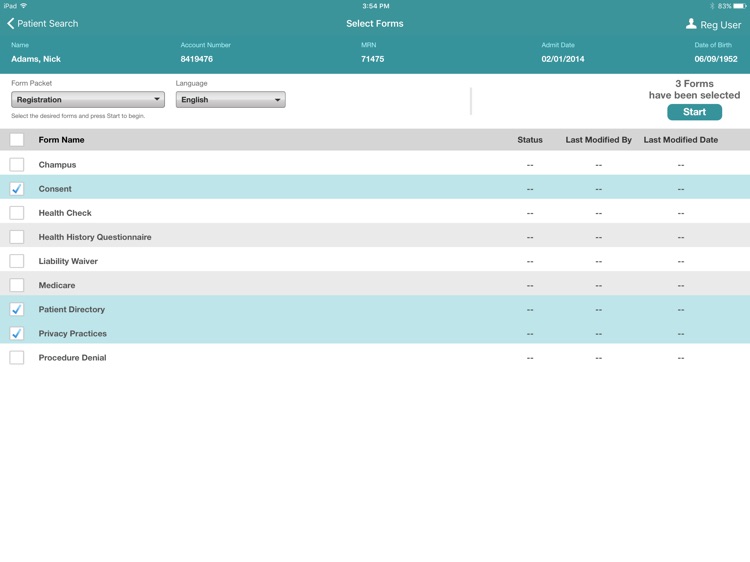This screenshot has height=562, width=750.
Task: Sort by Status column header
Action: [x=530, y=140]
